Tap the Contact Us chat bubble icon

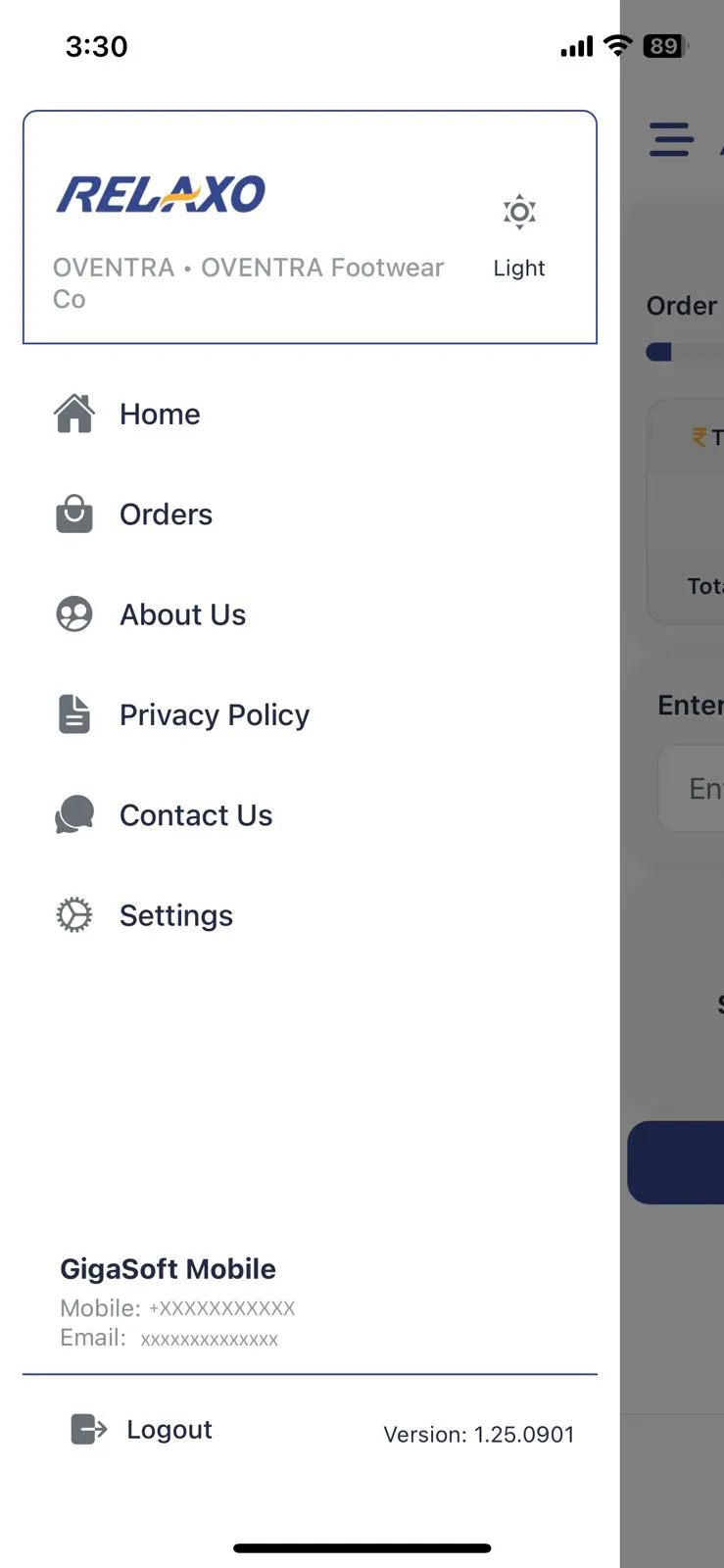click(x=74, y=814)
